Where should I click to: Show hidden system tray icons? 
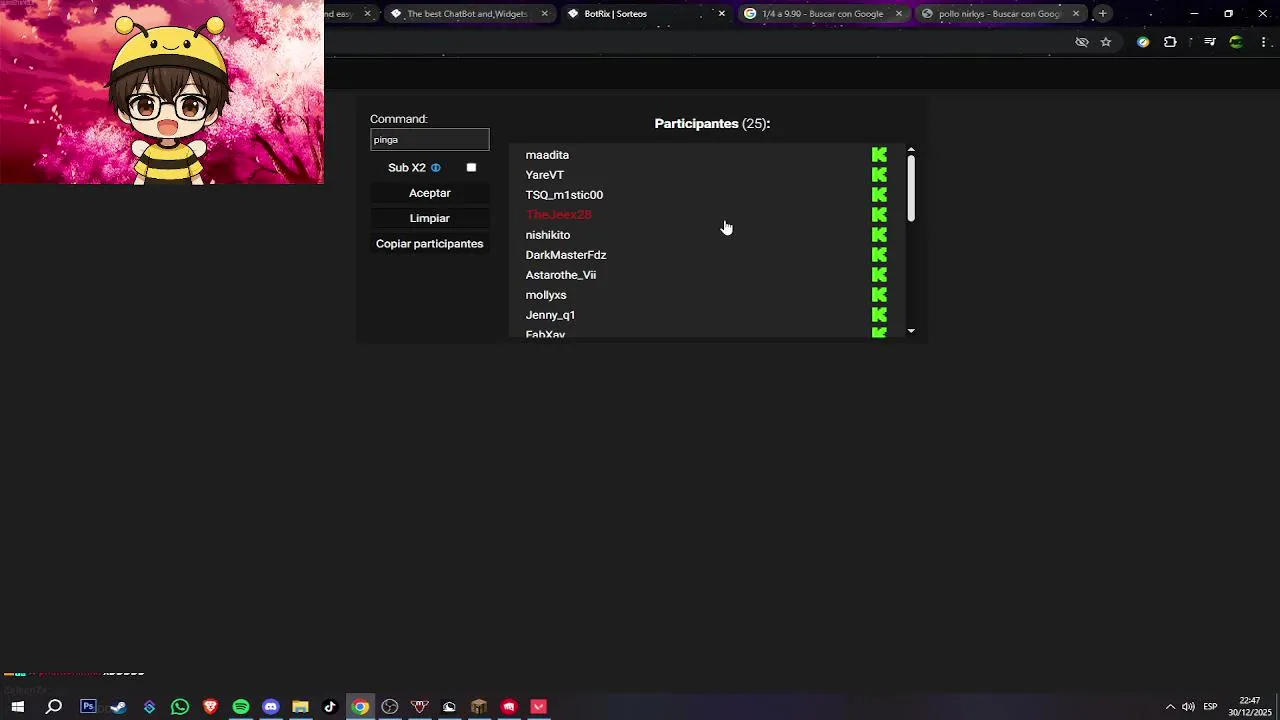click(x=1170, y=707)
